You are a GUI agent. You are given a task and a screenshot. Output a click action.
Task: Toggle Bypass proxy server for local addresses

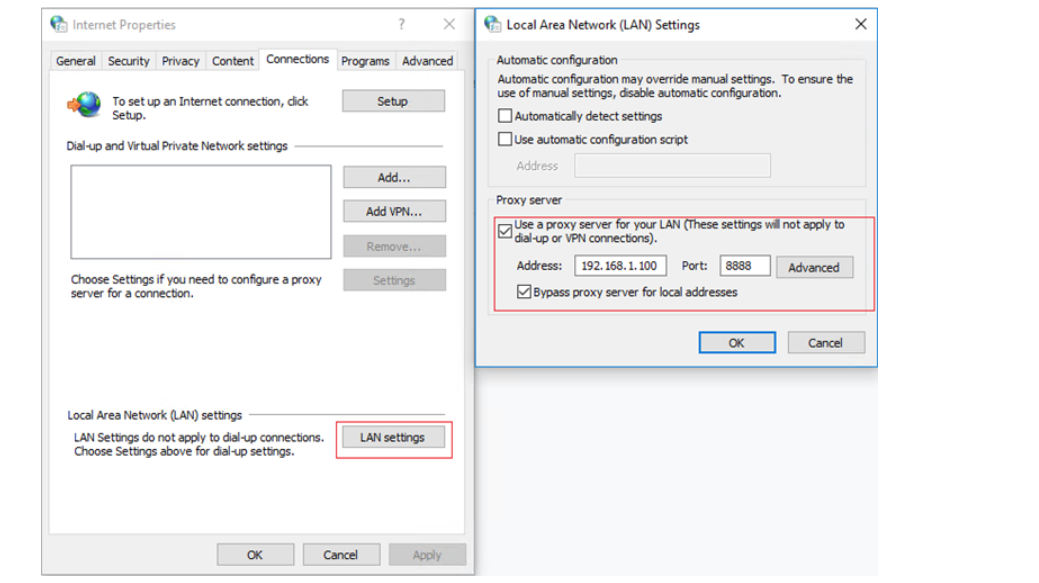524,292
